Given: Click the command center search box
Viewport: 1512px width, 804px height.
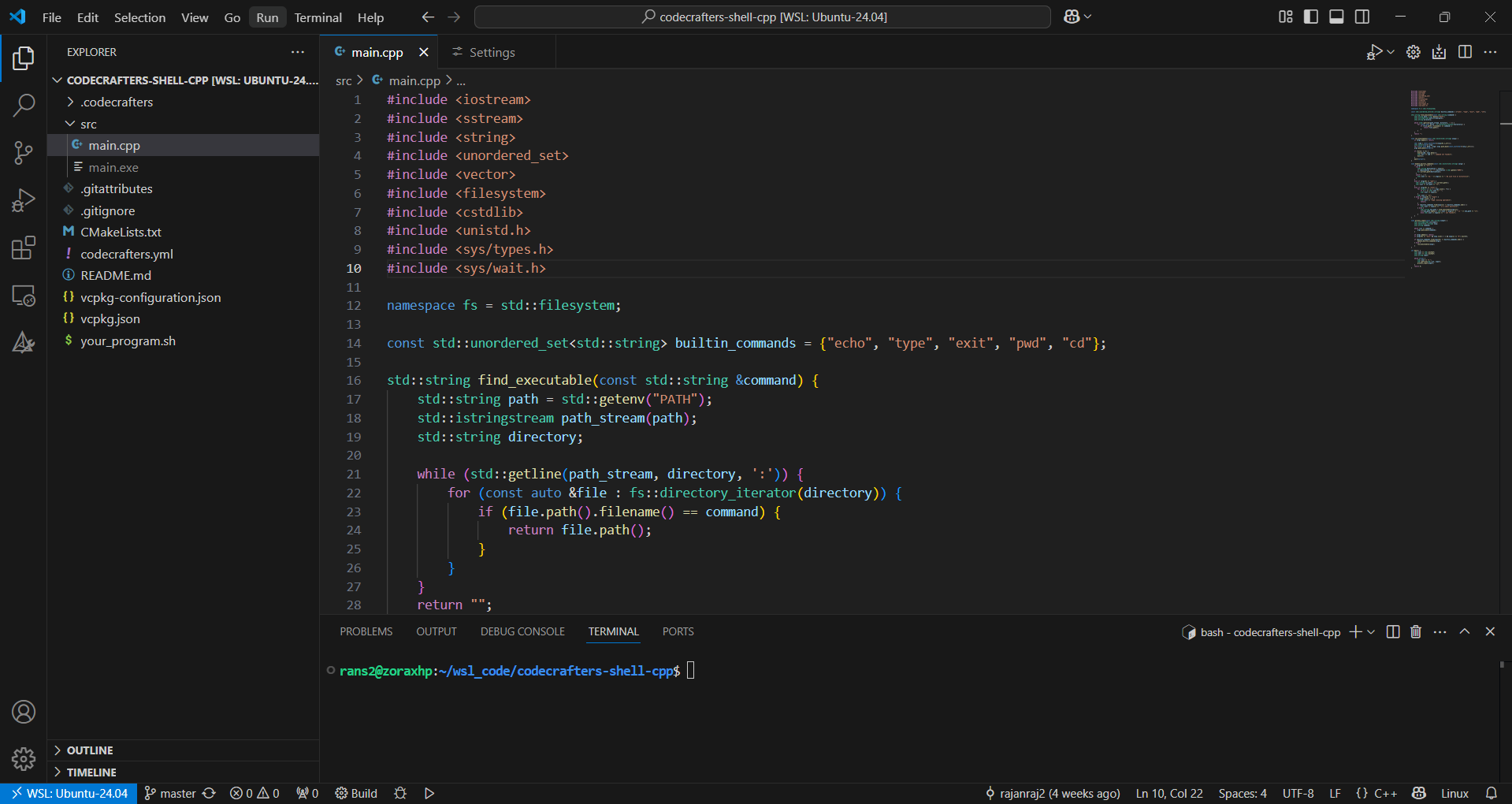Looking at the screenshot, I should click(x=763, y=17).
